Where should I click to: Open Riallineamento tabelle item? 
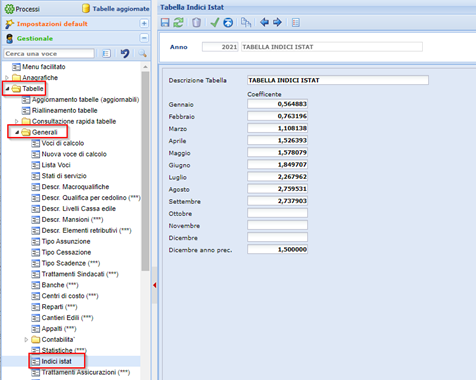click(60, 110)
